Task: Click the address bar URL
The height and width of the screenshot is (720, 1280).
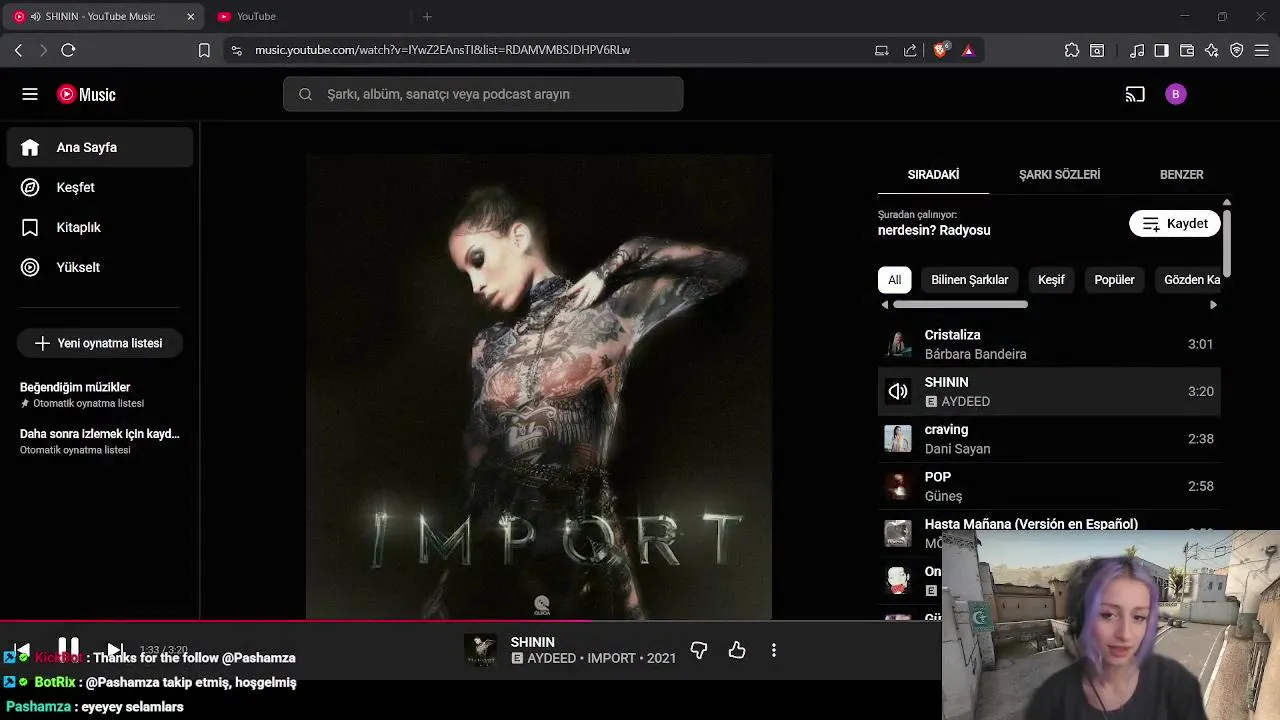Action: tap(442, 50)
